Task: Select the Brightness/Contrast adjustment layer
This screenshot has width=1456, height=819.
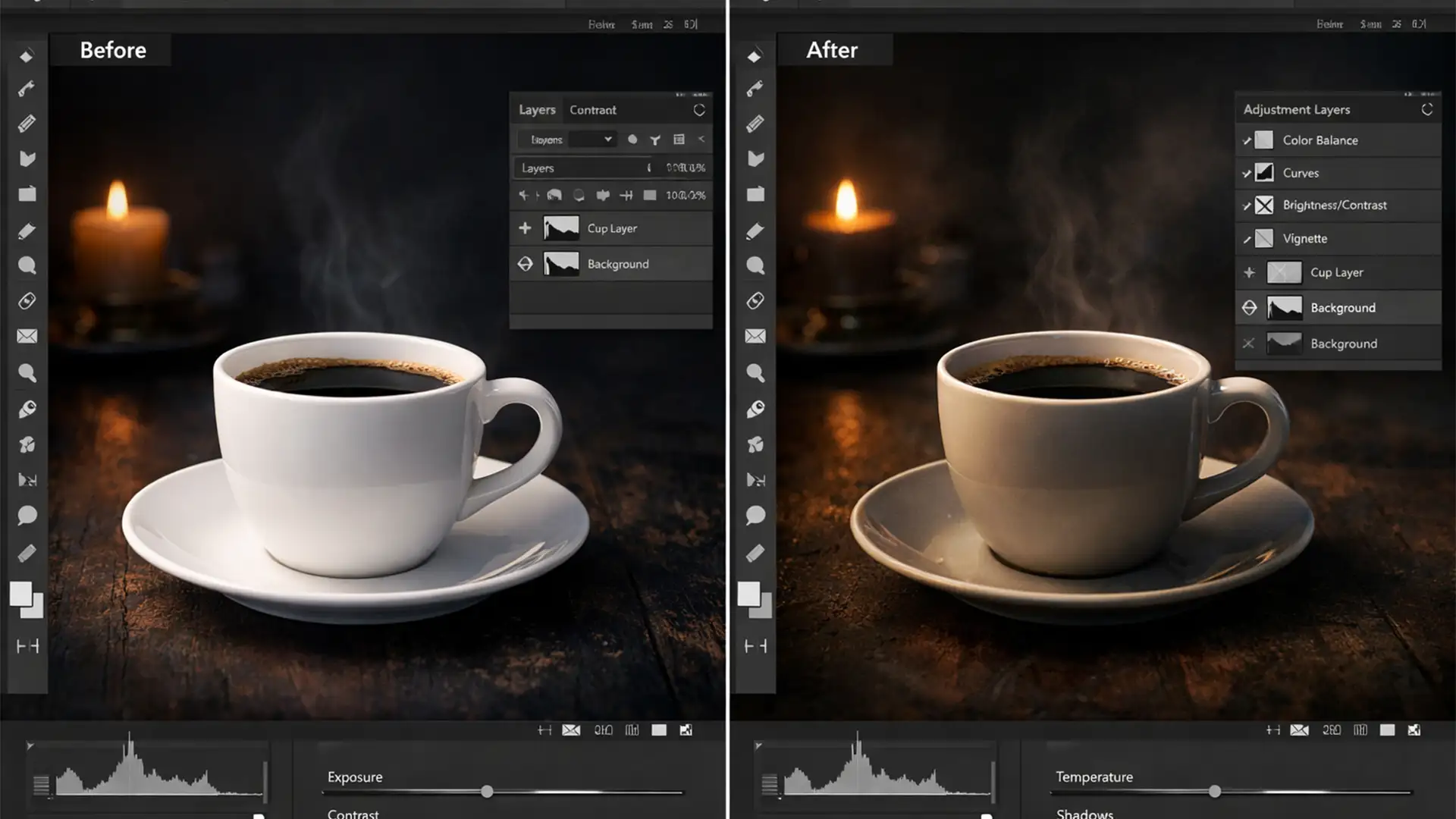Action: [1335, 205]
